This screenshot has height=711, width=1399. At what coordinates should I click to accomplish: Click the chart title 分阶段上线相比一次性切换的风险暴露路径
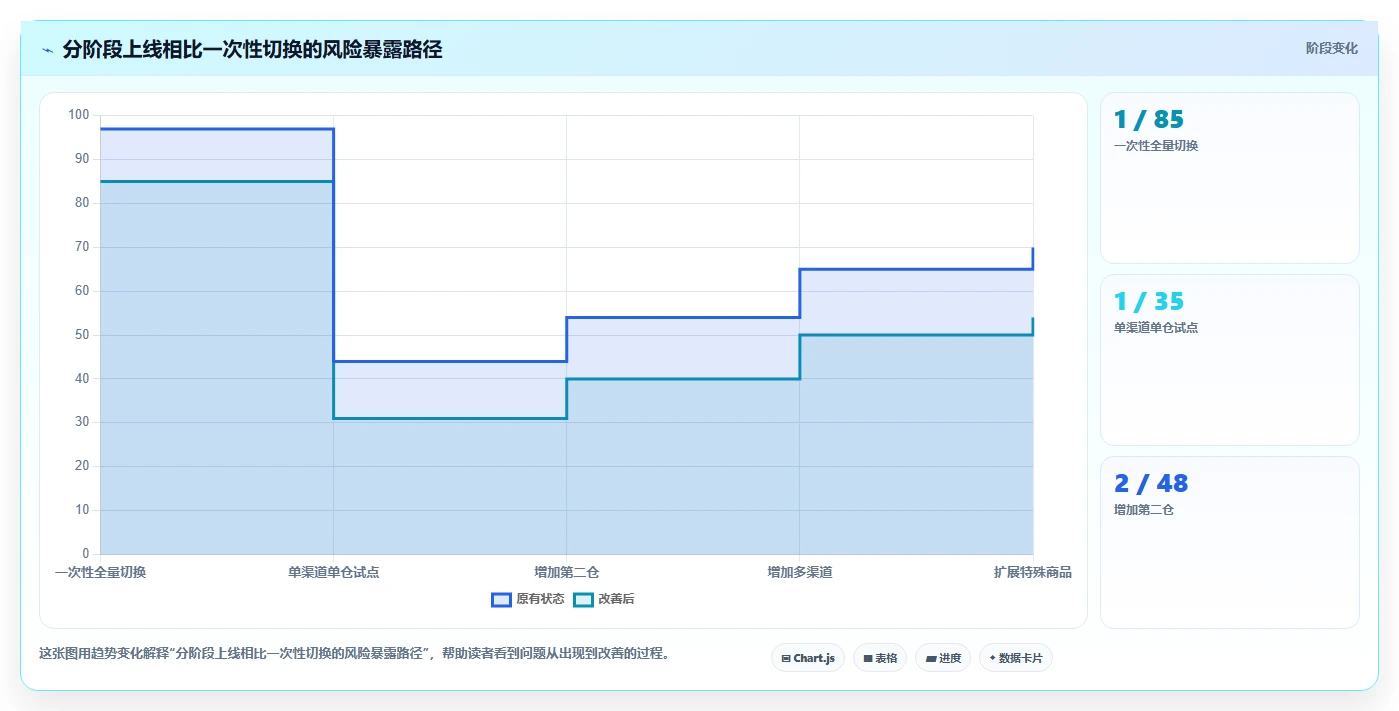tap(252, 49)
